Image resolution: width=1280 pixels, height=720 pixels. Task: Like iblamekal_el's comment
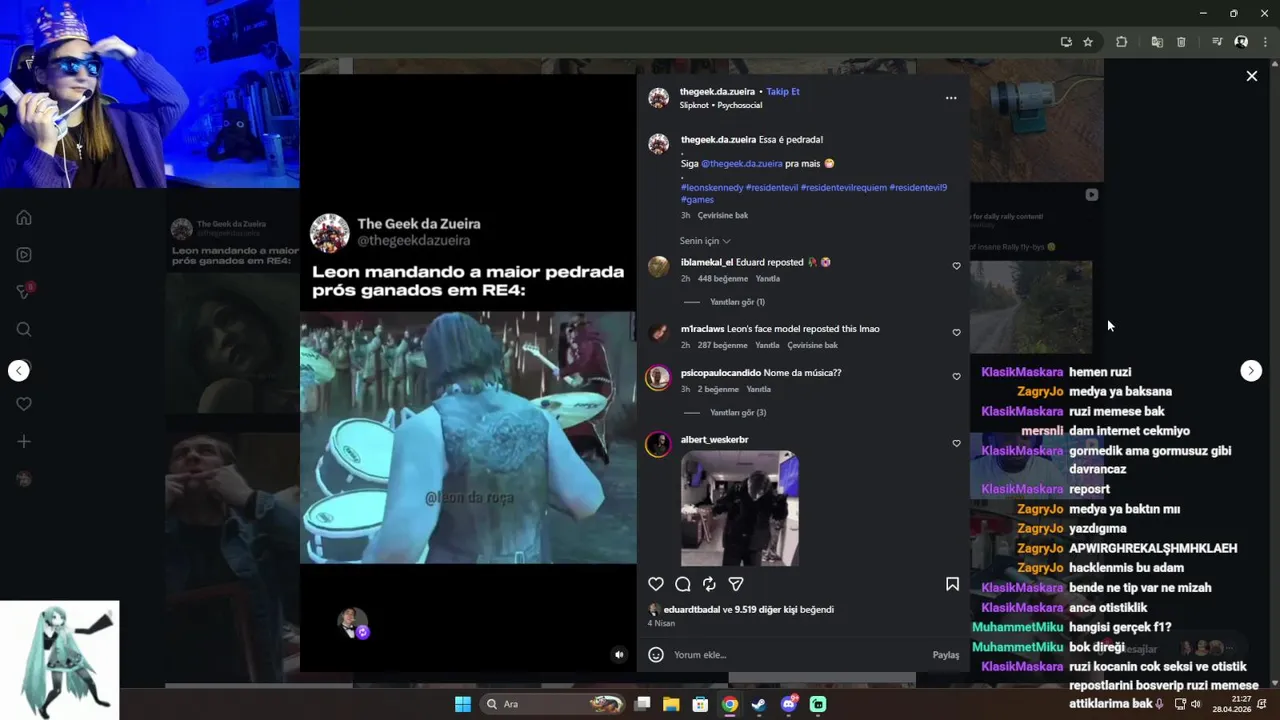point(956,266)
